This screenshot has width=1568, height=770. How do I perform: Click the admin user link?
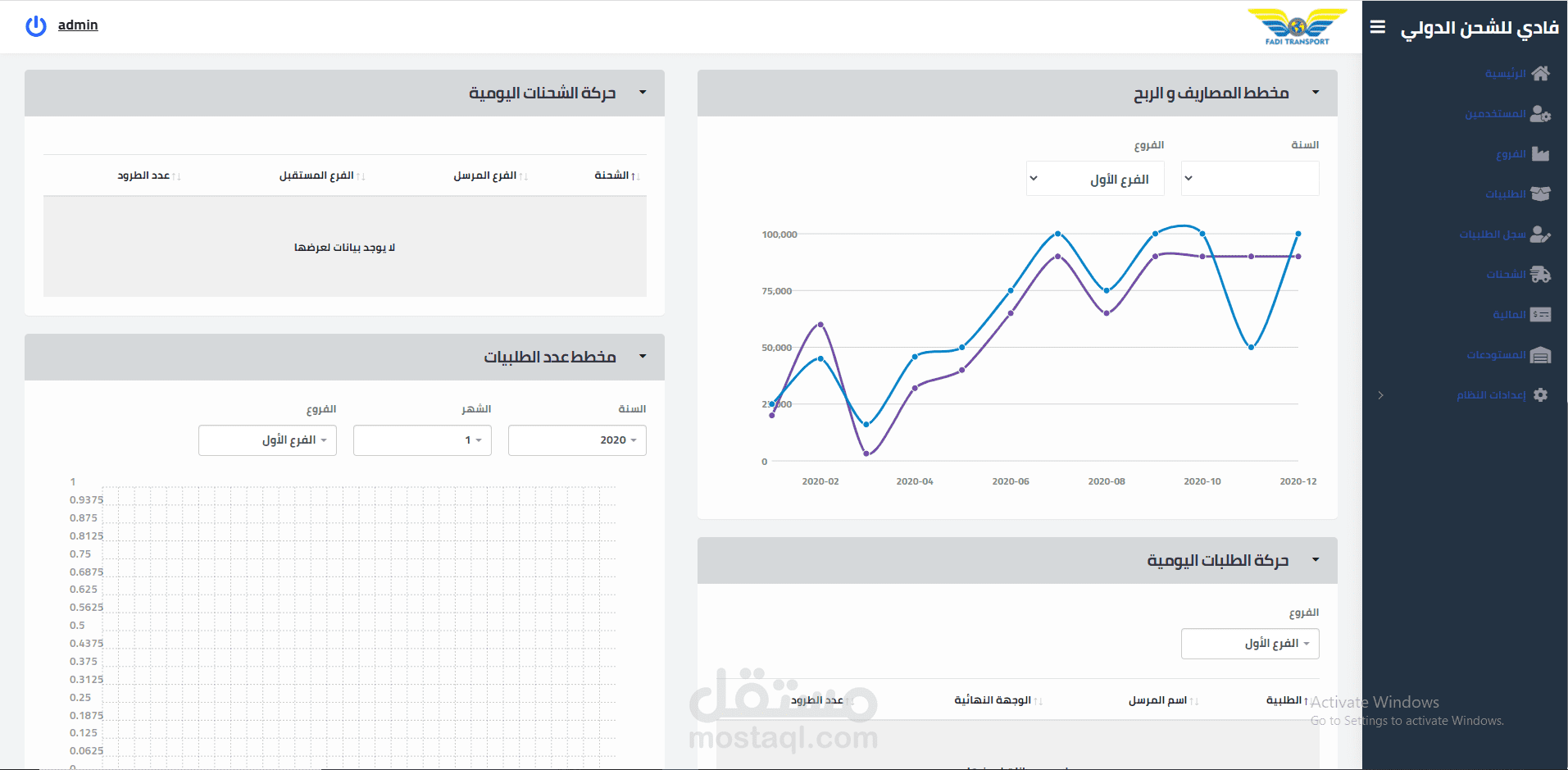tap(78, 25)
